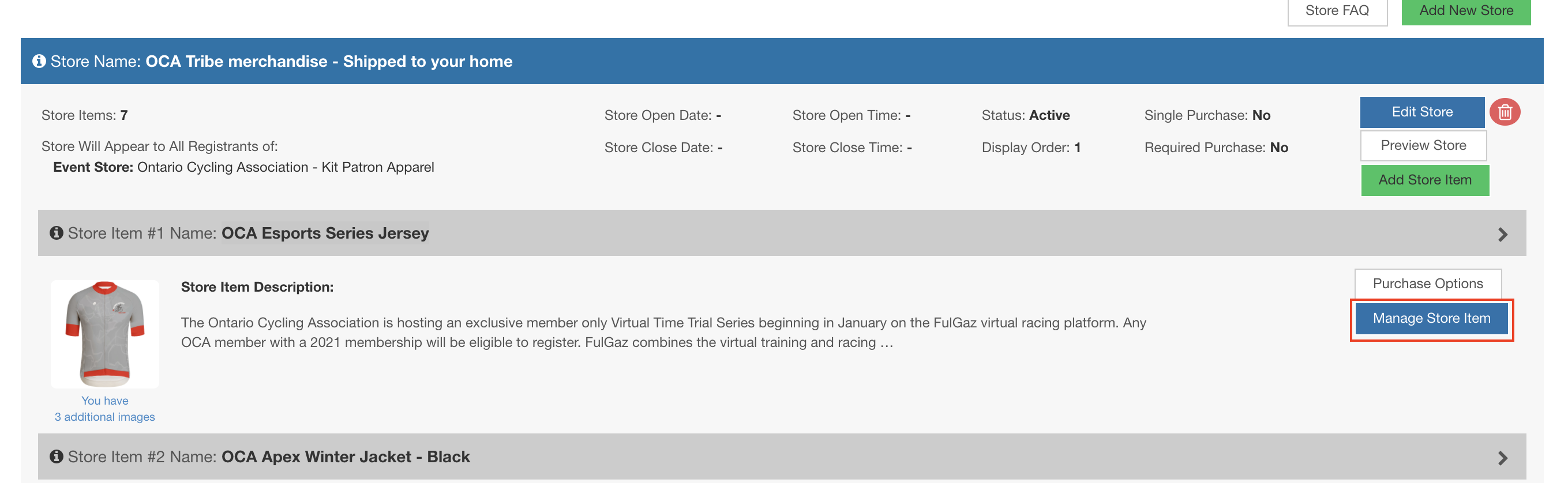Open Preview Store

[x=1423, y=145]
